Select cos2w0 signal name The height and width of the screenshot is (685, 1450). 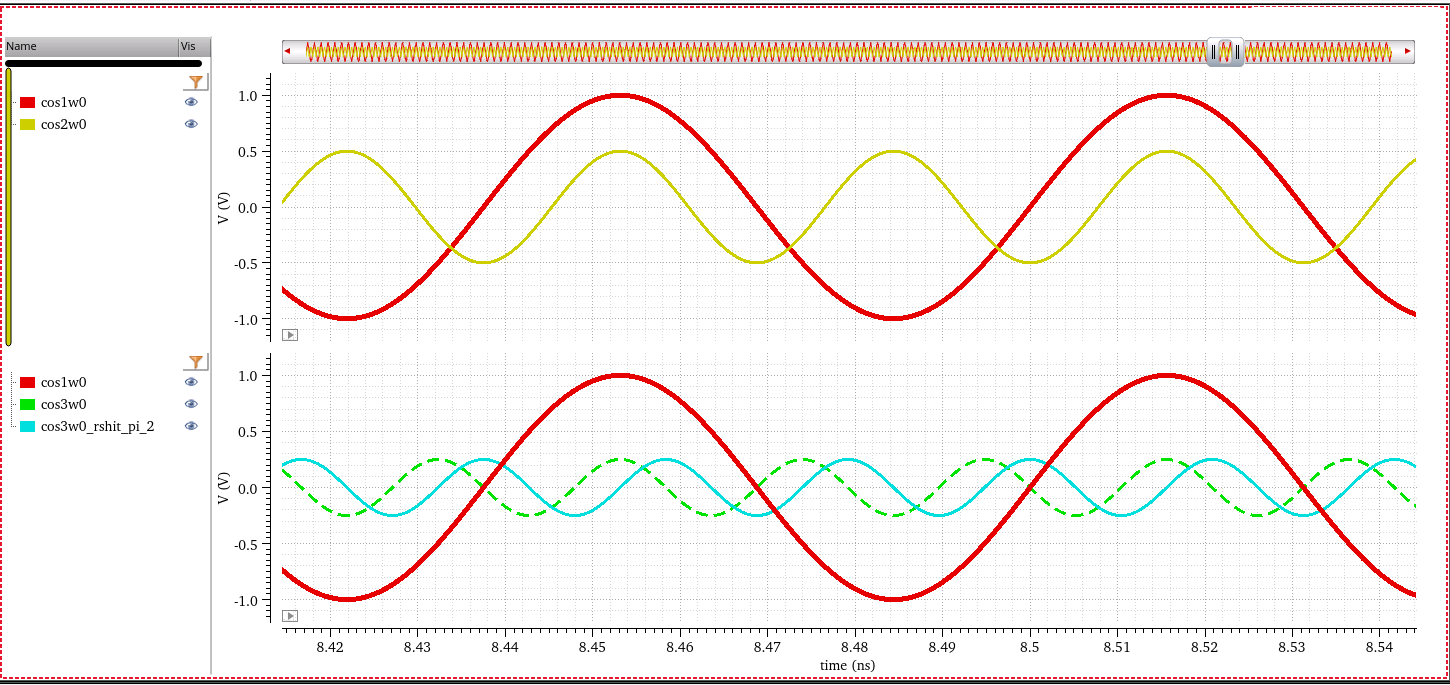click(63, 124)
